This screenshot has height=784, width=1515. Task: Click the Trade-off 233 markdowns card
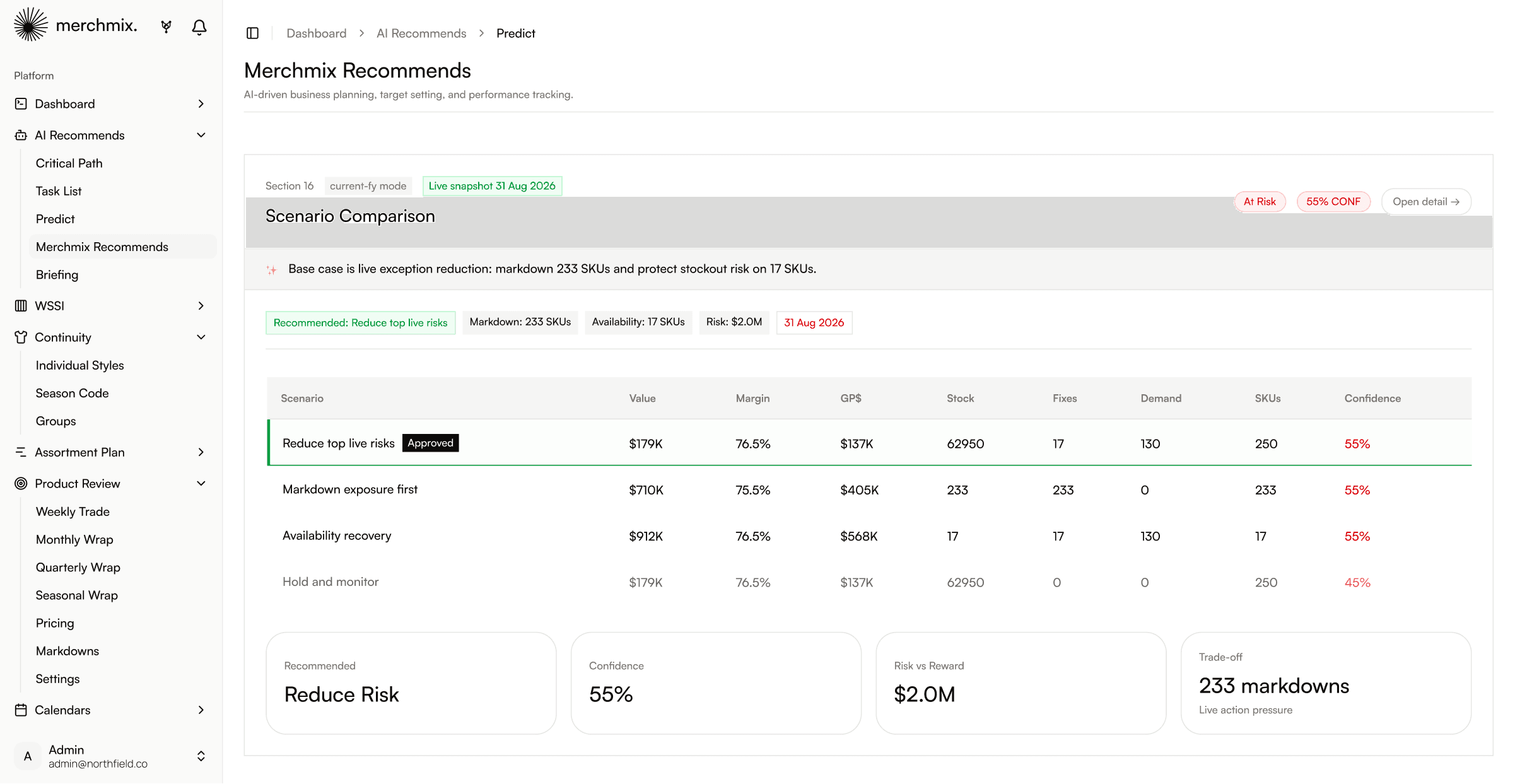click(1326, 684)
